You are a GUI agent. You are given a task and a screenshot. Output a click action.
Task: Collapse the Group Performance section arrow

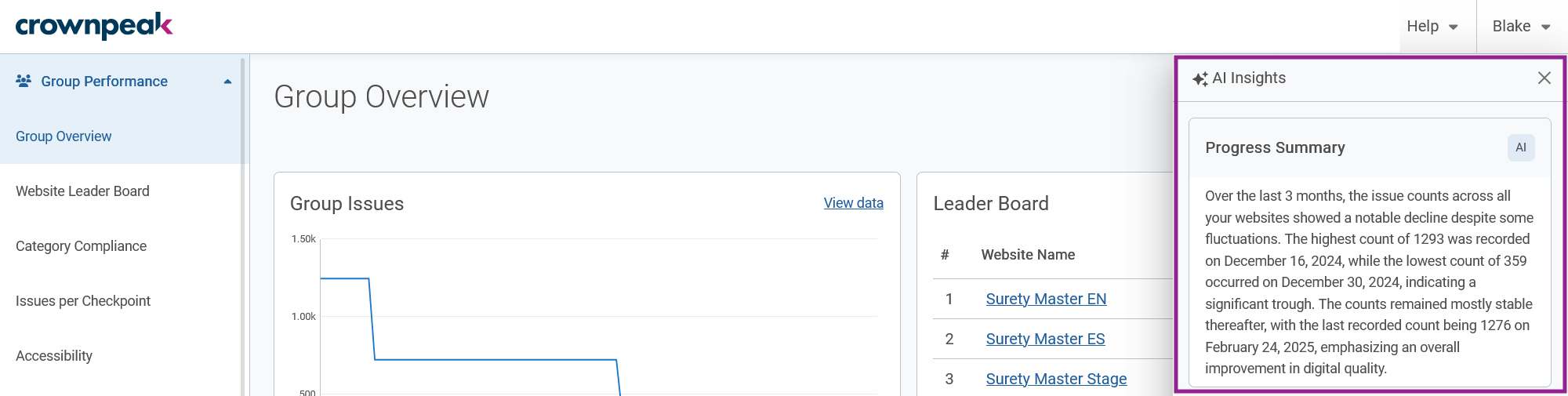227,82
